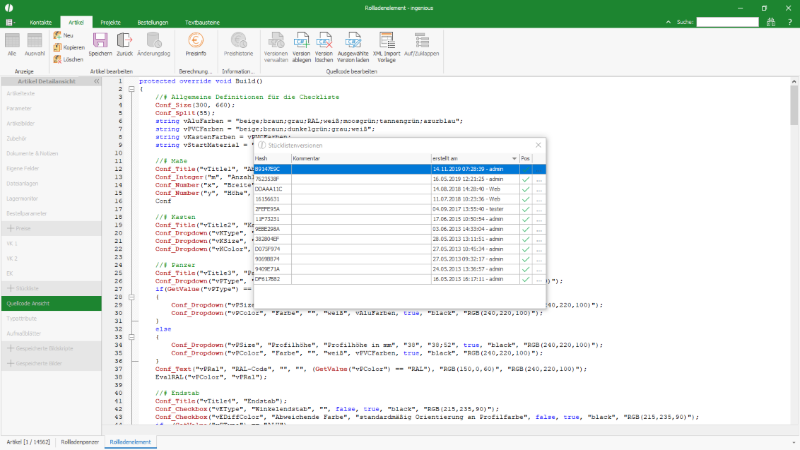
Task: Expand the Preise sidebar group
Action: coord(51,229)
